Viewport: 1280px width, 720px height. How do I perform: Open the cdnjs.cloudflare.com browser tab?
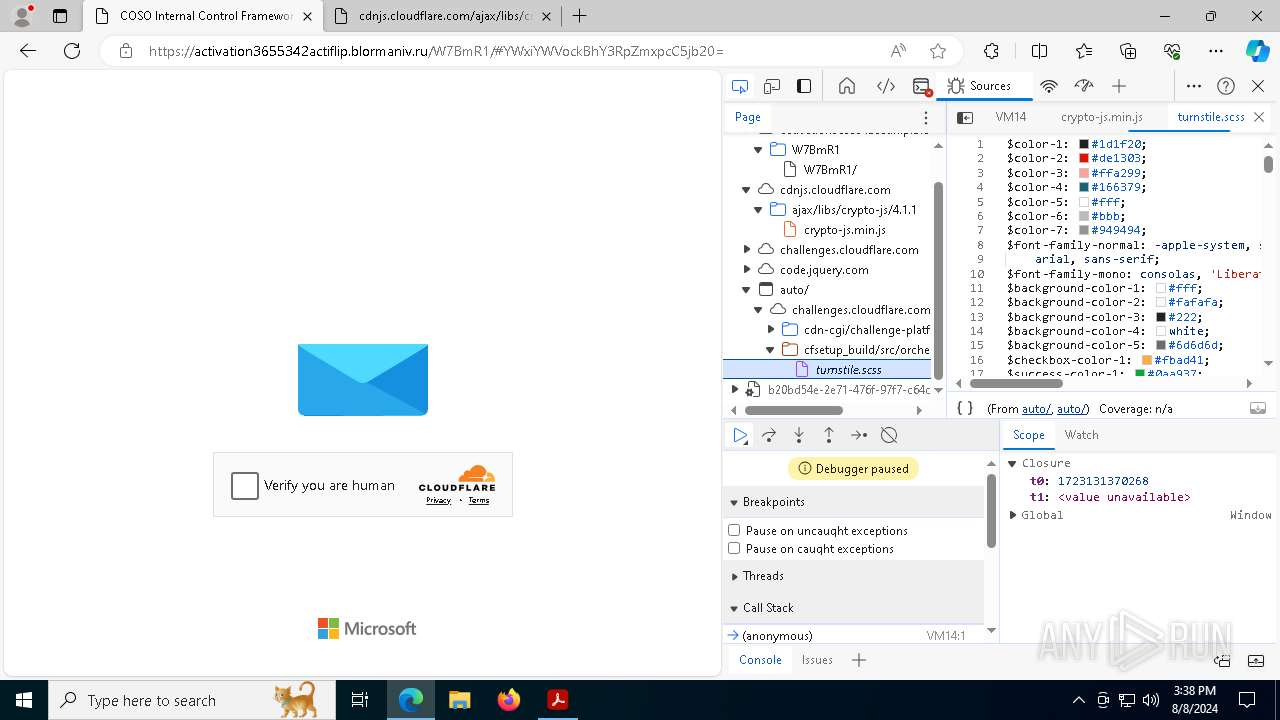click(x=444, y=16)
